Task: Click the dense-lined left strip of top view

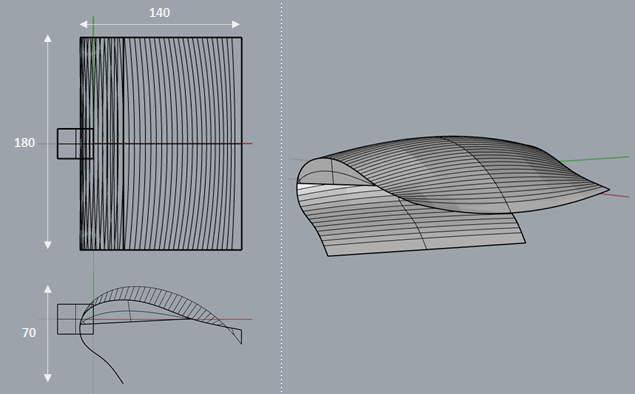Action: coord(102,144)
